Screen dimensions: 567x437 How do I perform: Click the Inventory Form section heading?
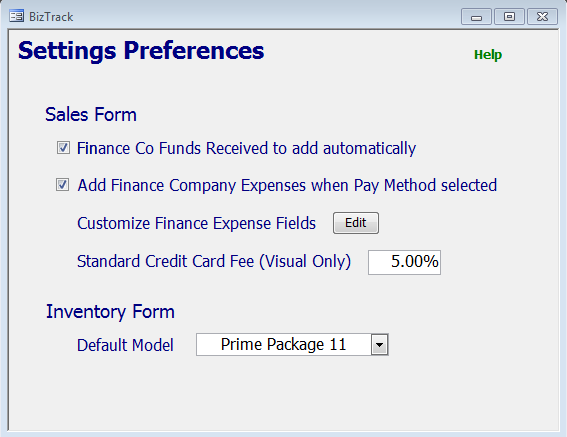coord(110,312)
